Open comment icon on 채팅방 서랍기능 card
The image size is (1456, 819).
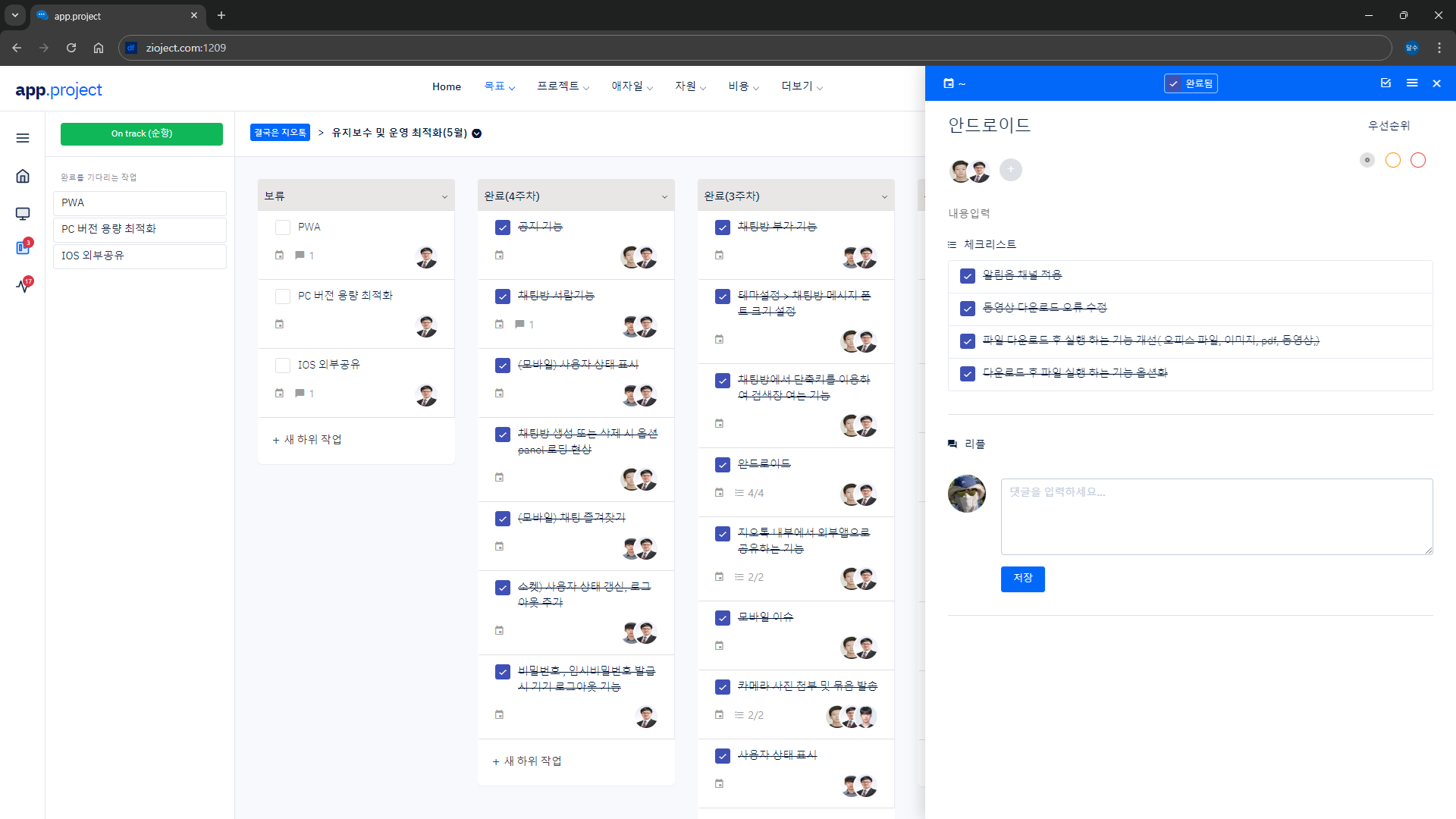coord(519,325)
